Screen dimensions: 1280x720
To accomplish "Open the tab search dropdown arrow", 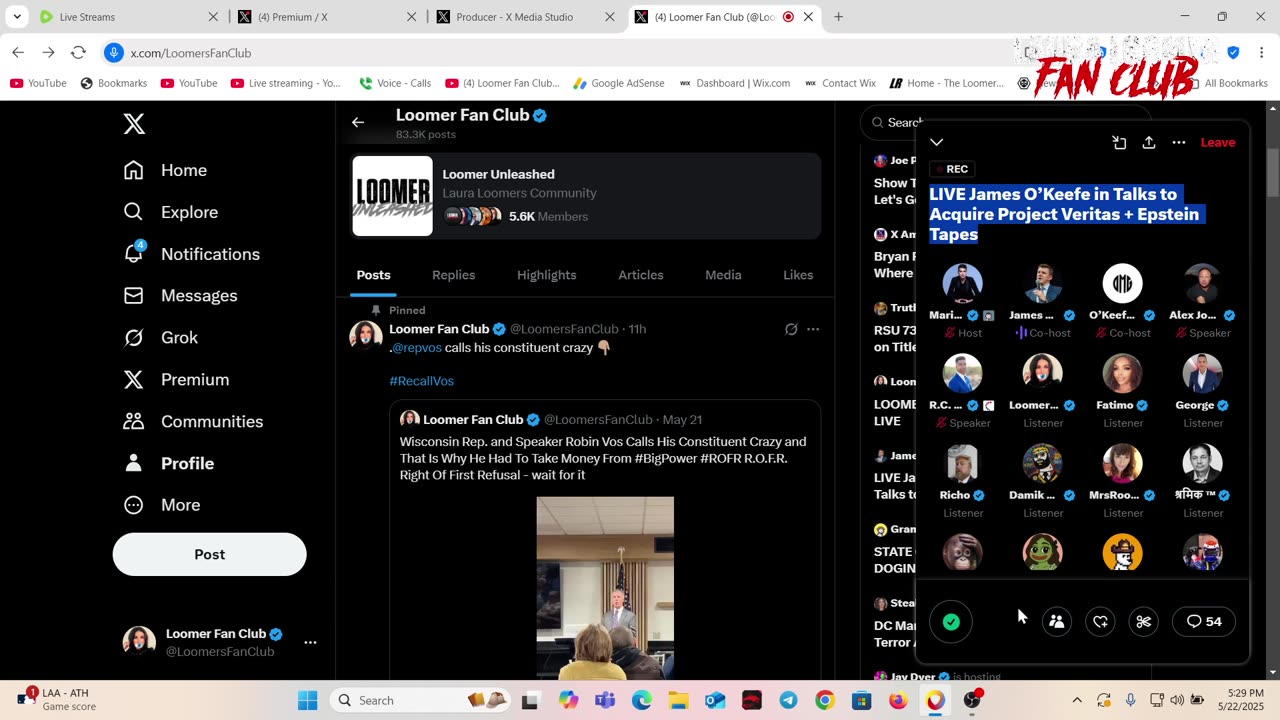I will pos(16,17).
